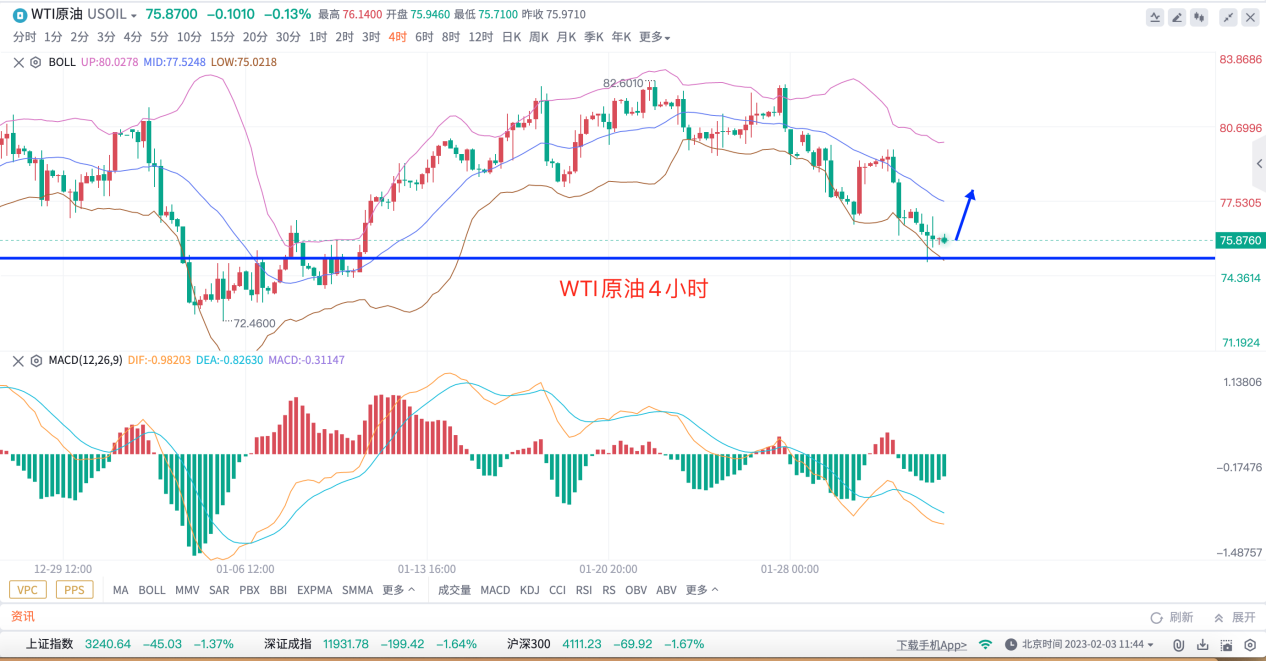
Task: Expand the right side panel arrow
Action: [1260, 164]
